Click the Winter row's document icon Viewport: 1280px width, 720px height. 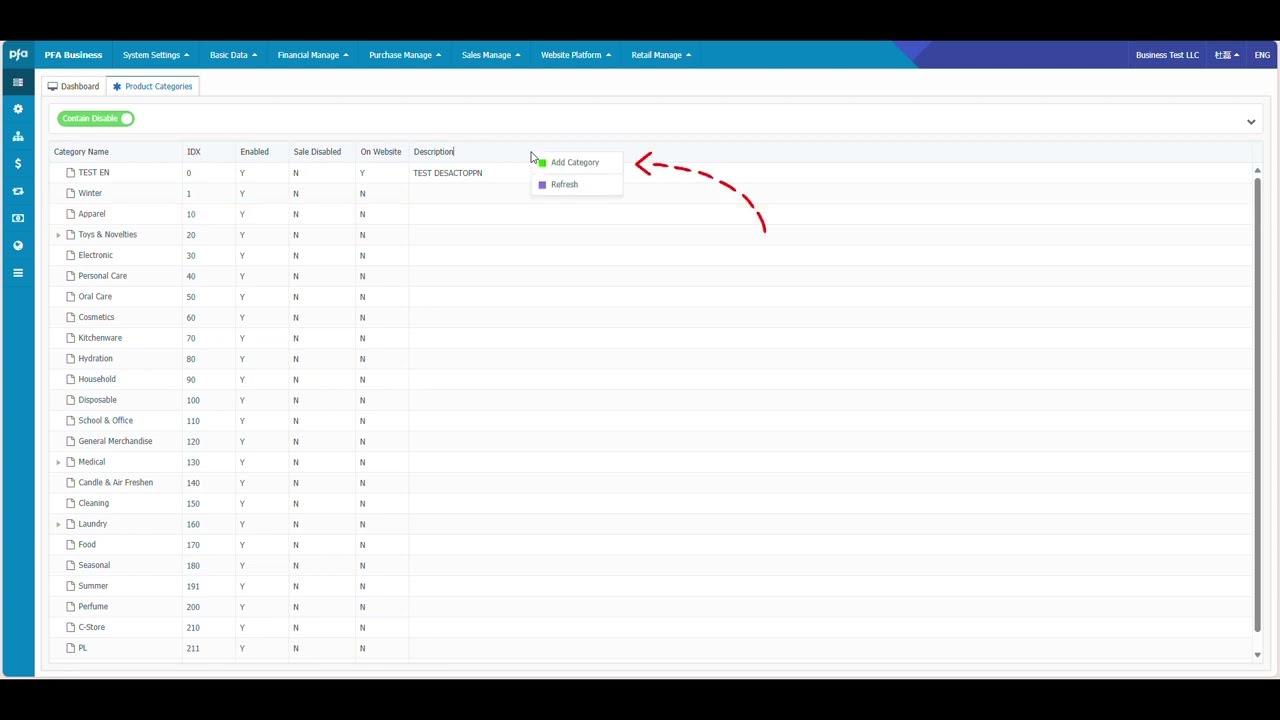71,193
